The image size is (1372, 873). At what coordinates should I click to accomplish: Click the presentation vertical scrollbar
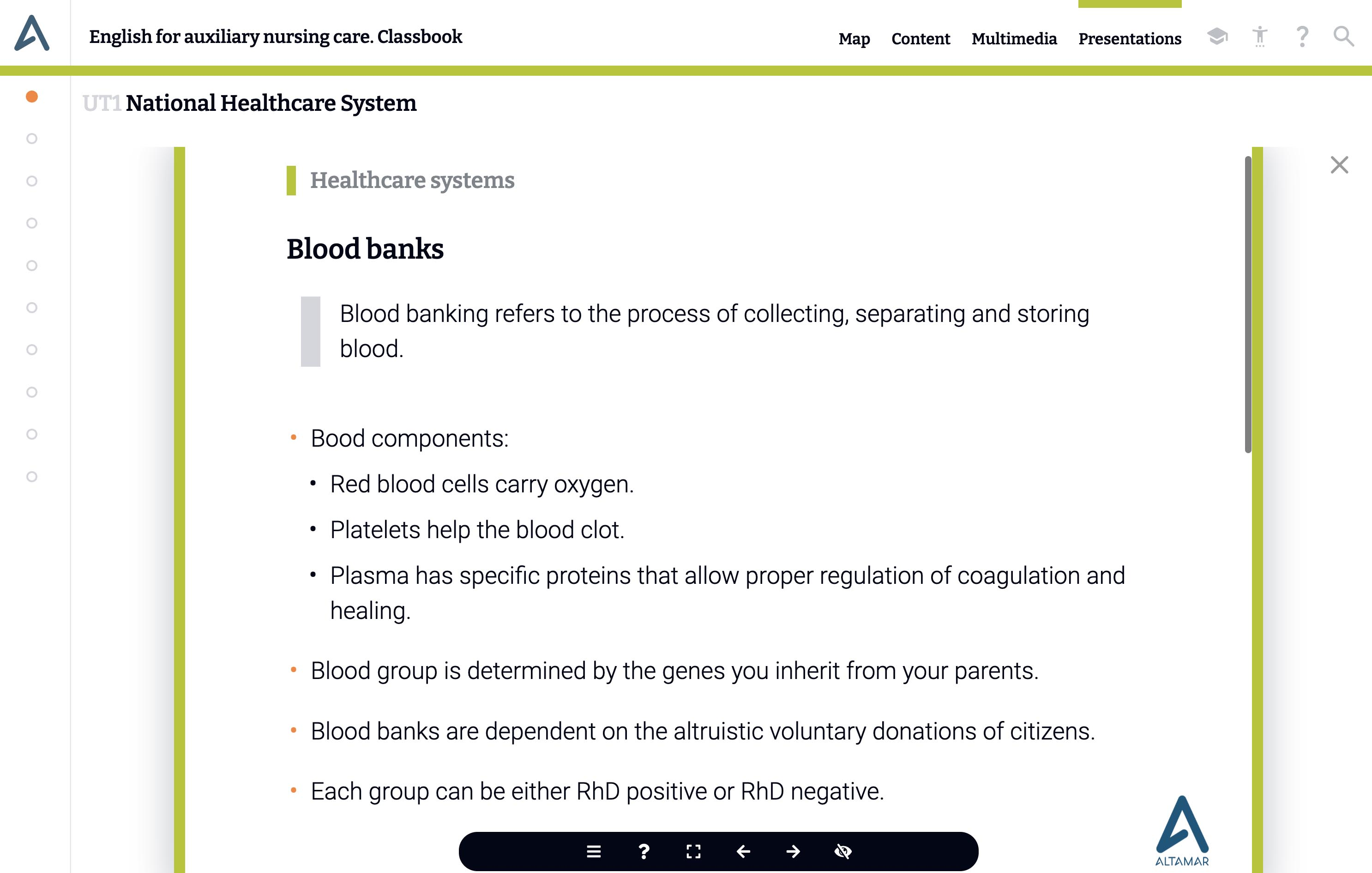click(x=1248, y=304)
